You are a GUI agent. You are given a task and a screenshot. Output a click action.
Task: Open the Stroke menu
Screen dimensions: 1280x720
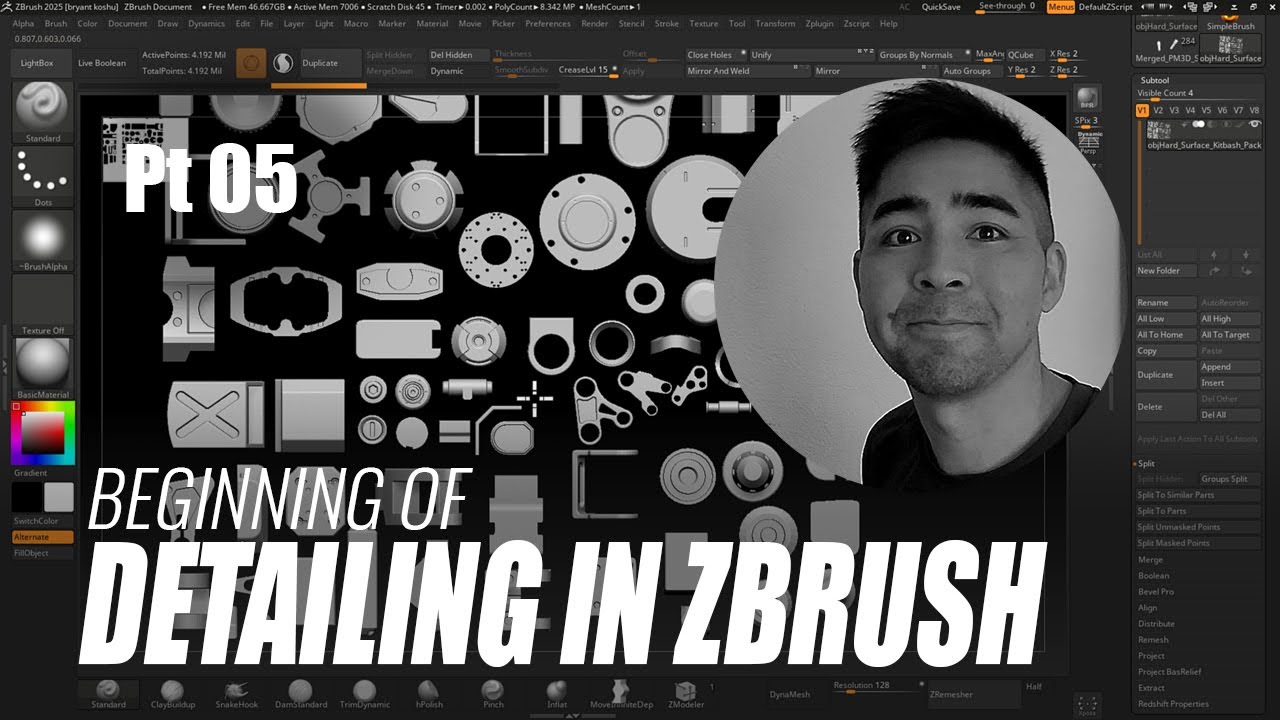pyautogui.click(x=666, y=23)
